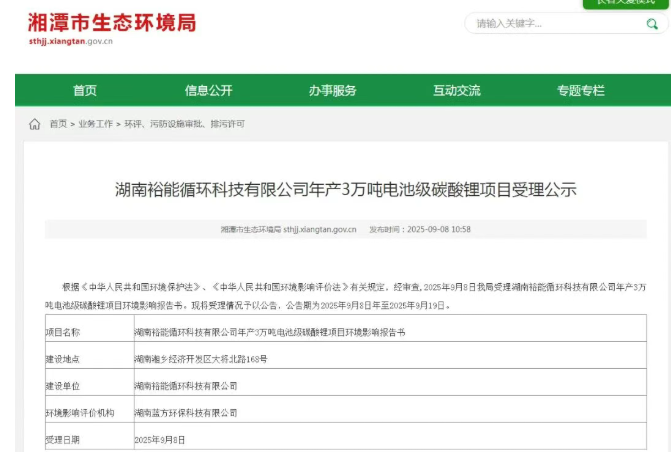The image size is (671, 452).
Task: Click the sthjj.xiangtan.gov.cn URL under logo
Action: point(71,42)
